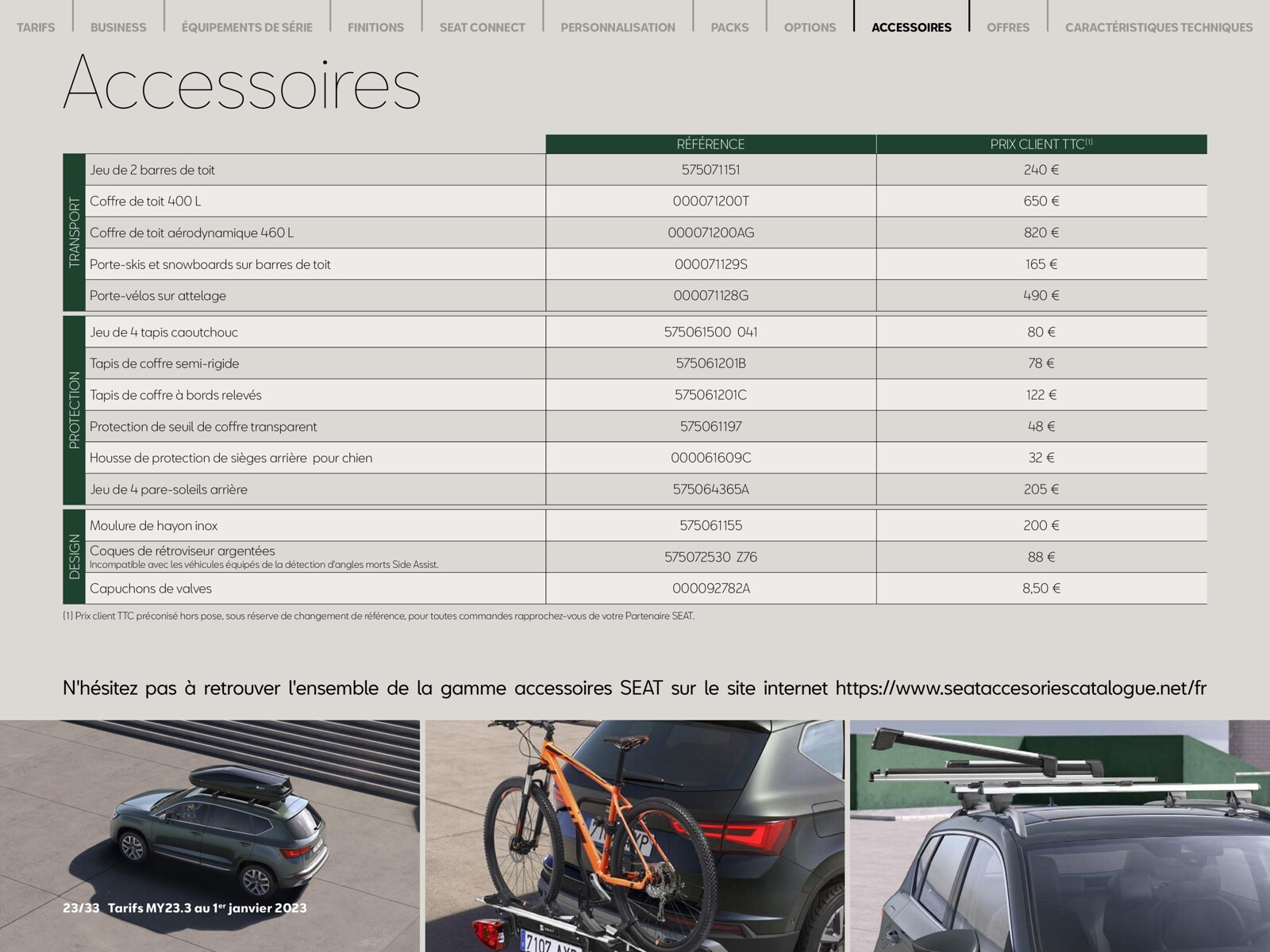Select 'Porte-skis et snowboards sur barres de toit'
The width and height of the screenshot is (1270, 952).
point(210,264)
